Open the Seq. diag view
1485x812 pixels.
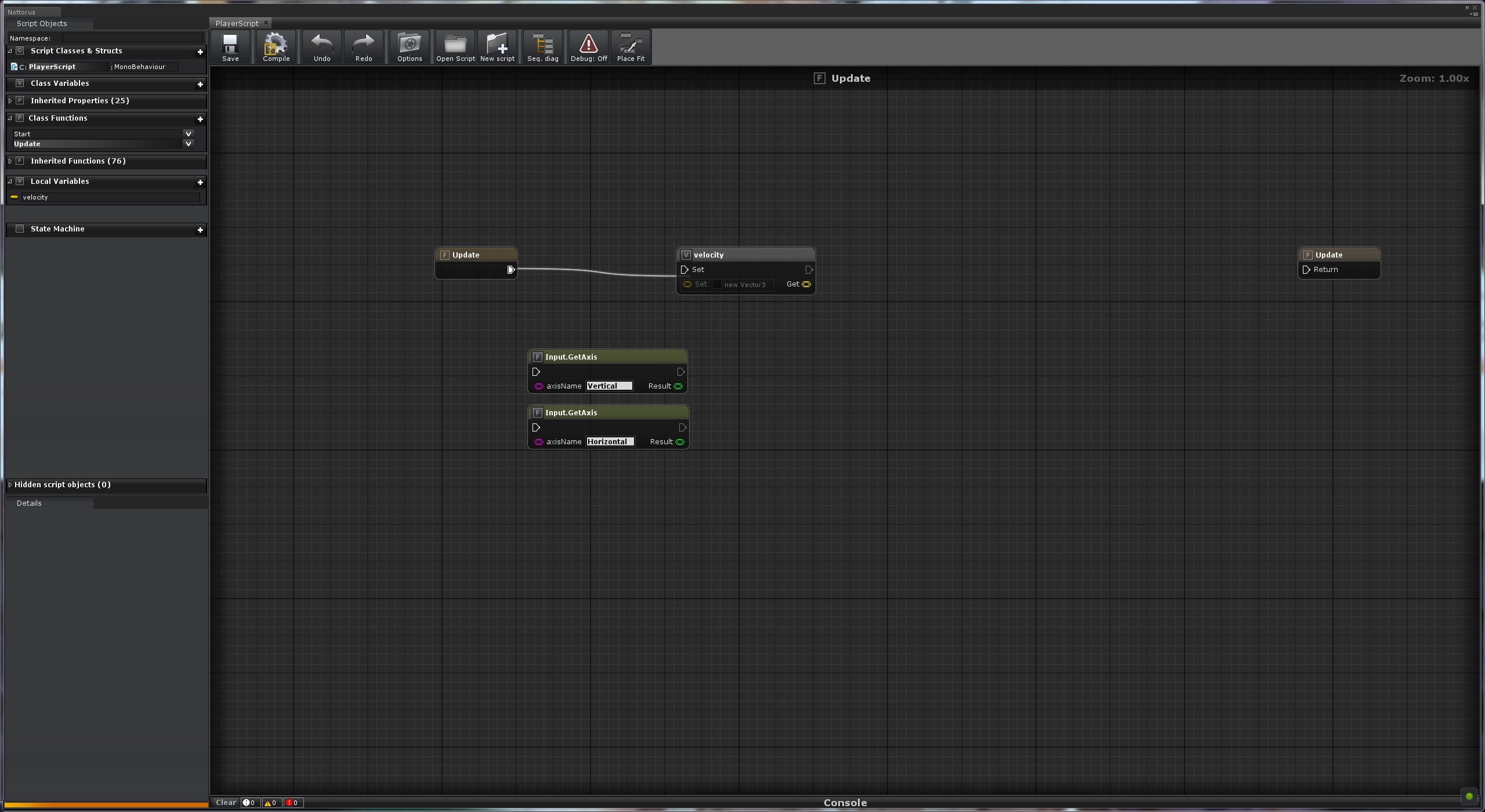[x=542, y=46]
